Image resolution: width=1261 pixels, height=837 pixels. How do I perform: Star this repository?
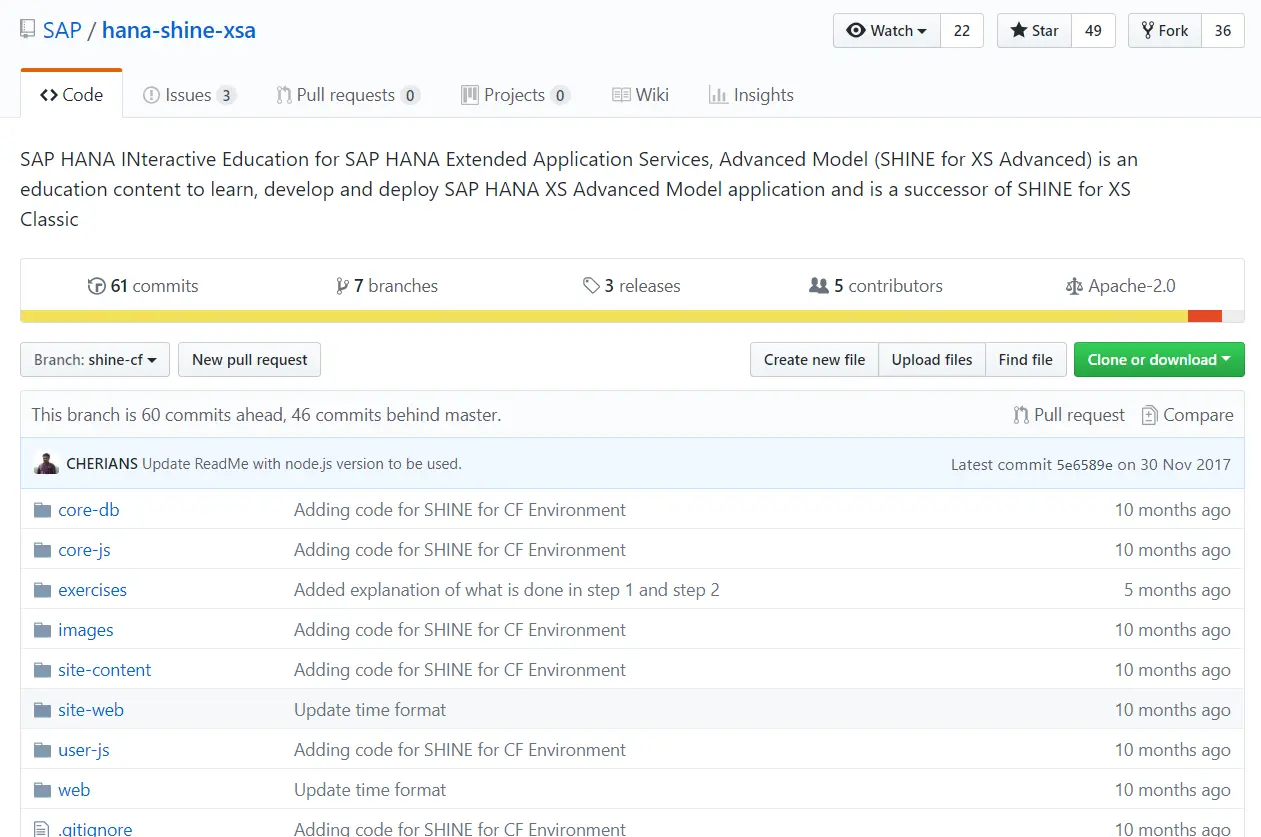tap(1035, 30)
